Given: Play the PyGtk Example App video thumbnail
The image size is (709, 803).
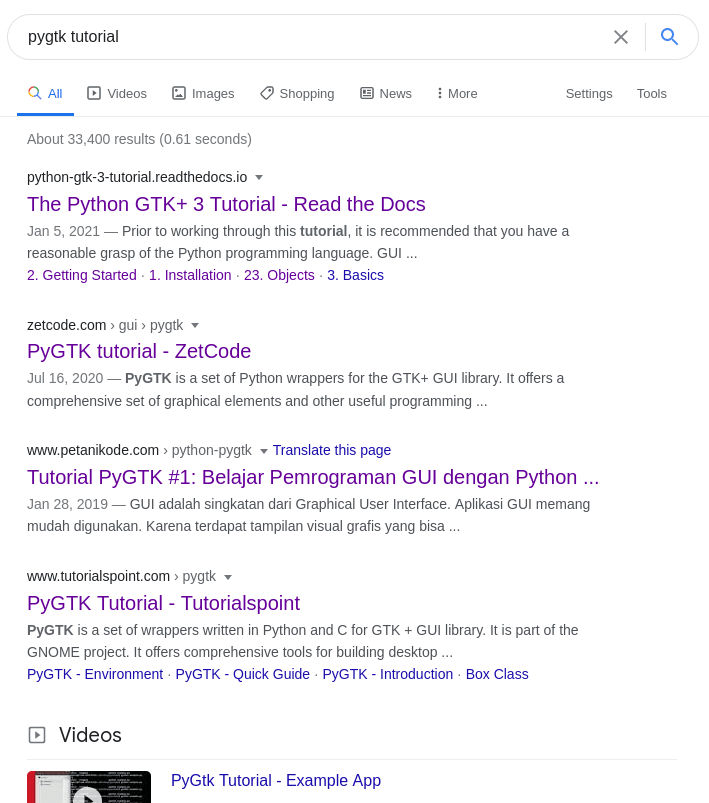Looking at the screenshot, I should click(x=89, y=788).
